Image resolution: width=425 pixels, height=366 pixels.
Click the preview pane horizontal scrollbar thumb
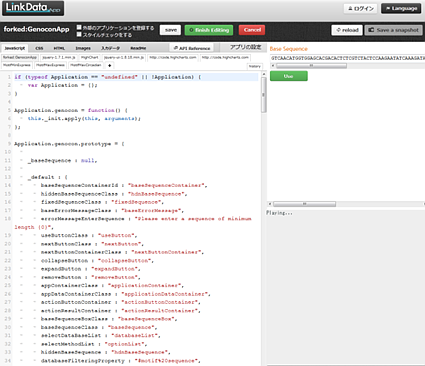click(x=304, y=204)
